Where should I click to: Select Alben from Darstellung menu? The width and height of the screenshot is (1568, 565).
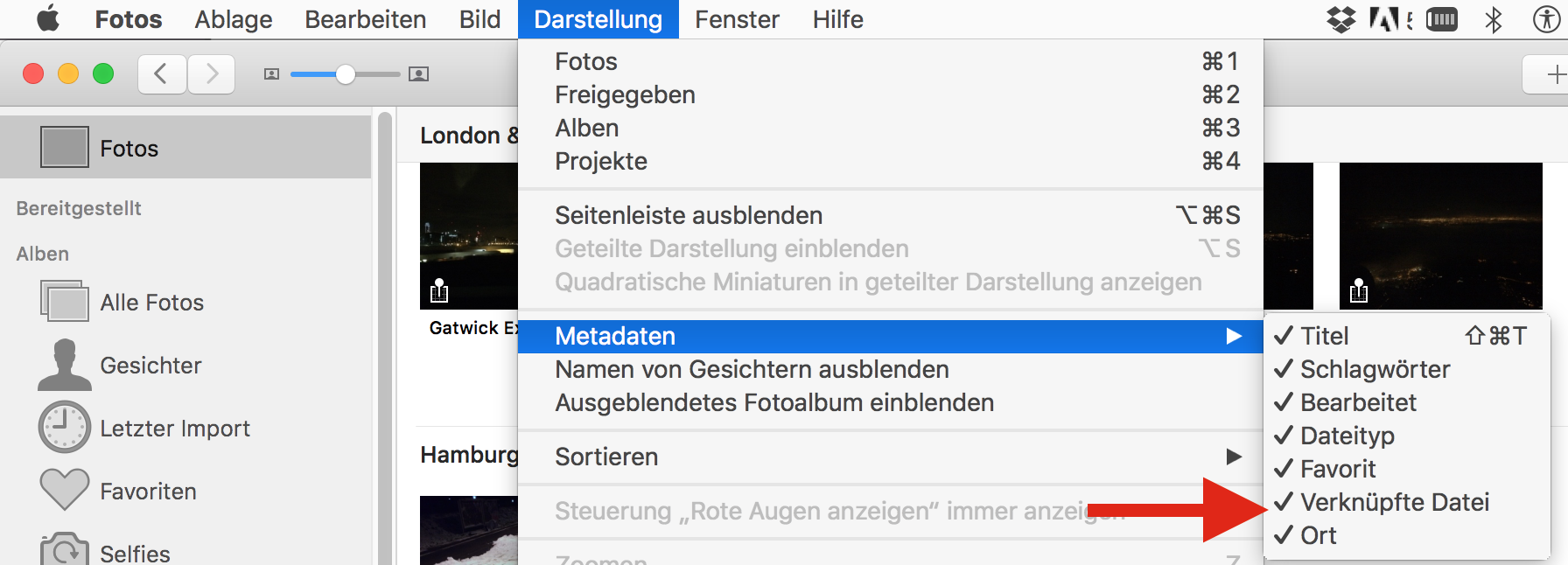click(x=587, y=129)
